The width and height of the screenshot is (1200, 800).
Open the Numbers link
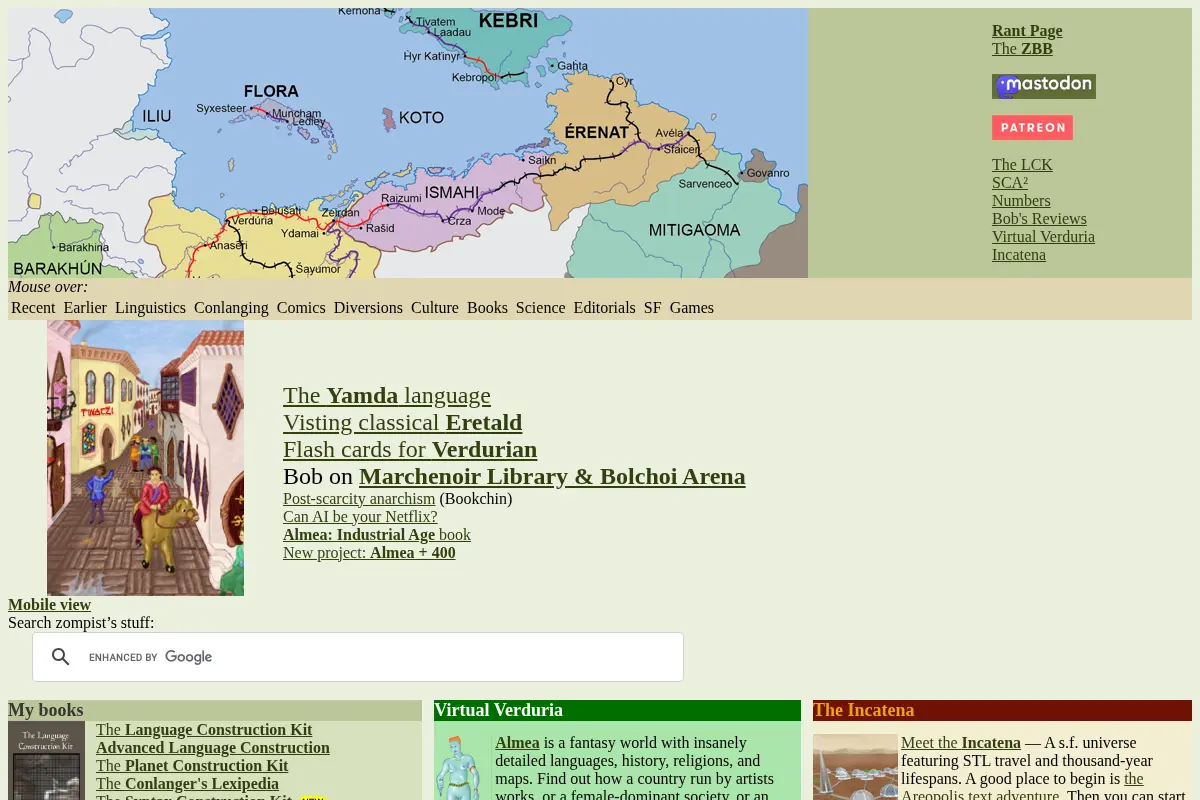point(1021,201)
